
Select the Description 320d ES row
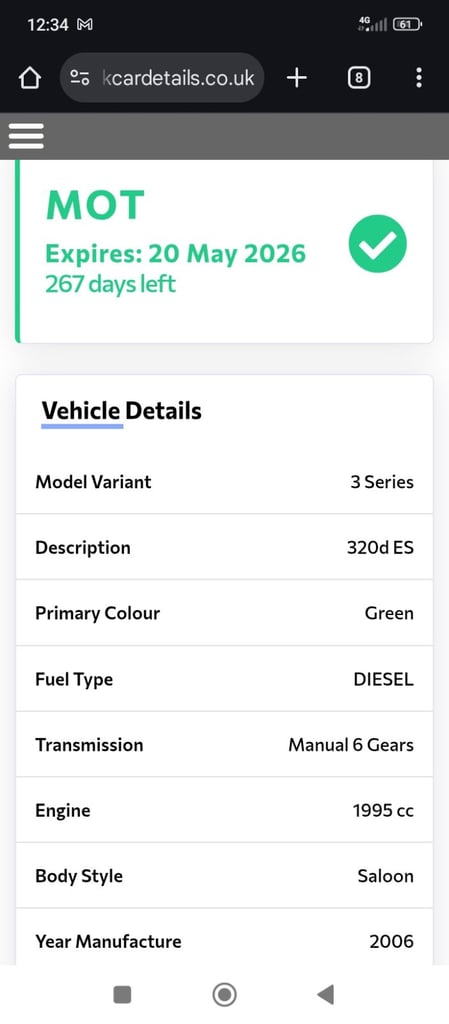click(x=224, y=547)
